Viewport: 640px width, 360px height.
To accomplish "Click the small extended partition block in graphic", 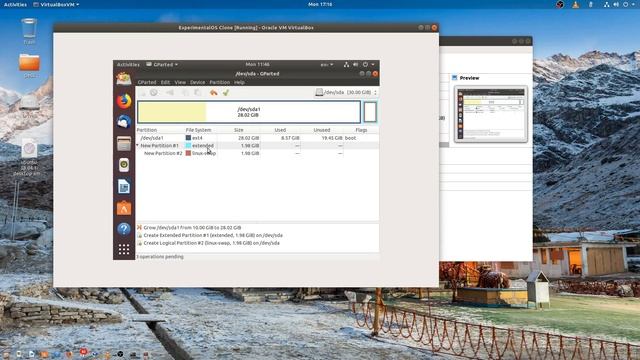I will click(x=370, y=112).
